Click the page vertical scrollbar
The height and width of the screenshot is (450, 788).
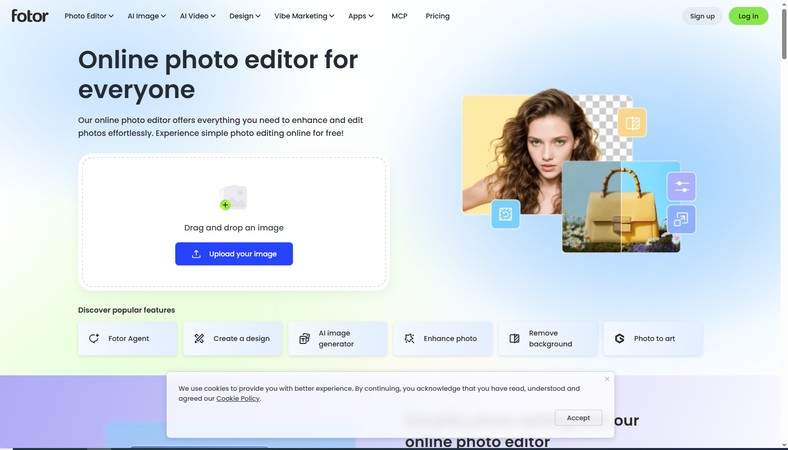pos(784,35)
